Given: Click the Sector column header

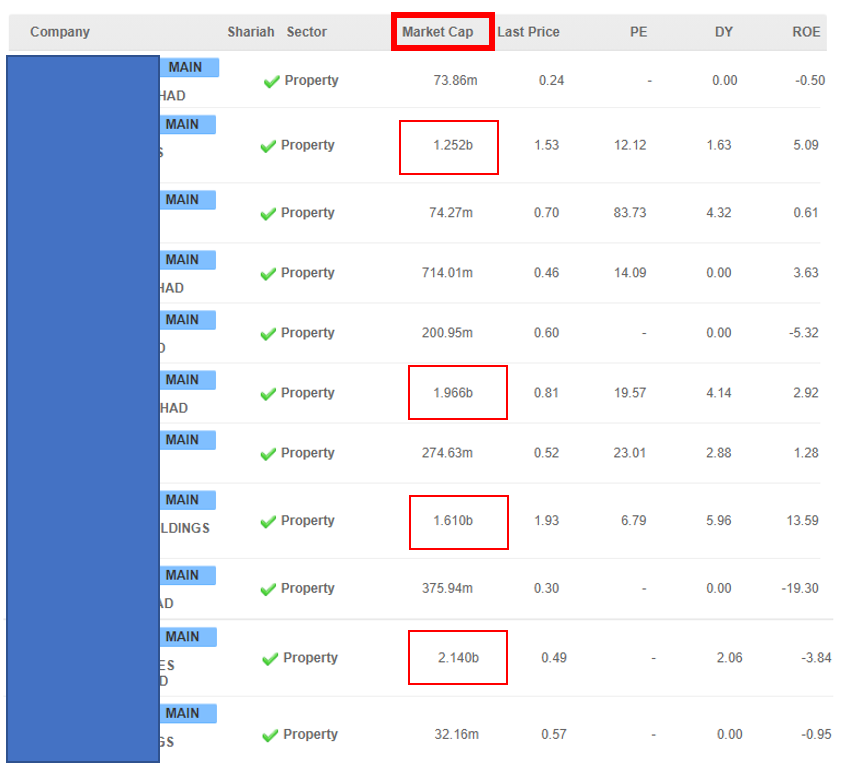Looking at the screenshot, I should (x=306, y=32).
